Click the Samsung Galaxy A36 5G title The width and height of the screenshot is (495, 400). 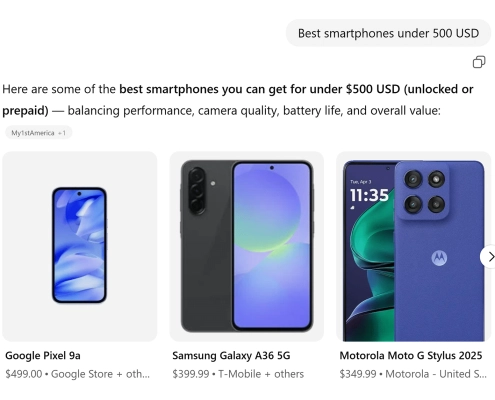(x=231, y=356)
